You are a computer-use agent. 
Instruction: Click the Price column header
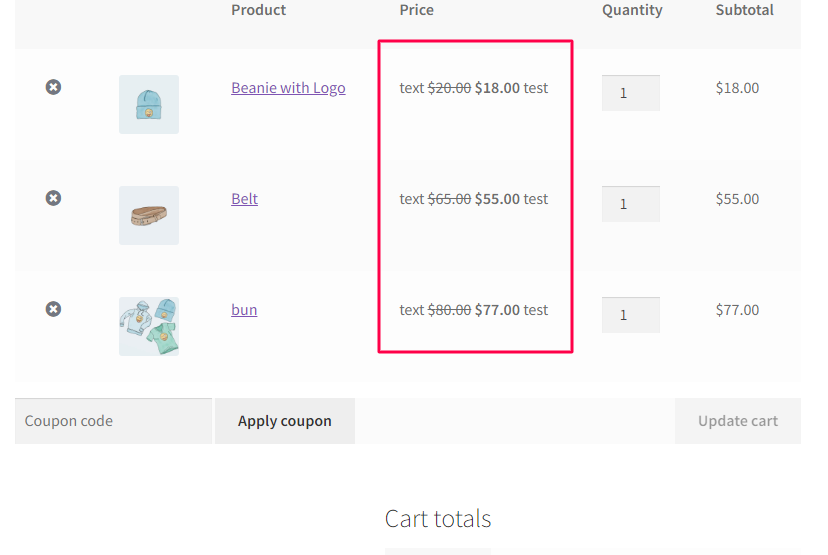tap(417, 10)
